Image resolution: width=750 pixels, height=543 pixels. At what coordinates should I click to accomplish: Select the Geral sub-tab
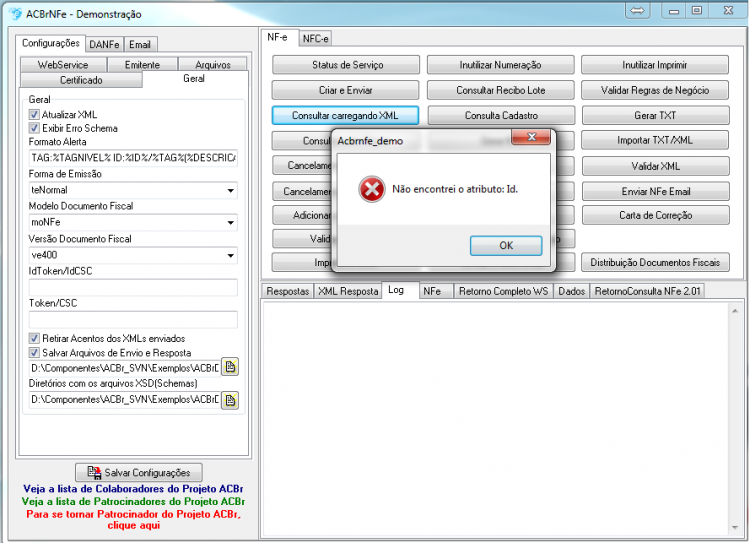pos(194,78)
